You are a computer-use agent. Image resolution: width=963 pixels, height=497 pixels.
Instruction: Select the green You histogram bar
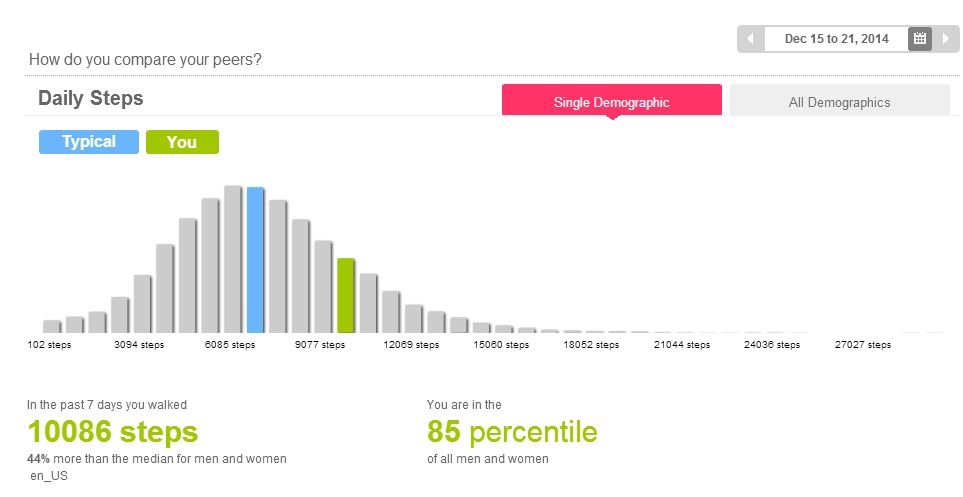coord(346,295)
